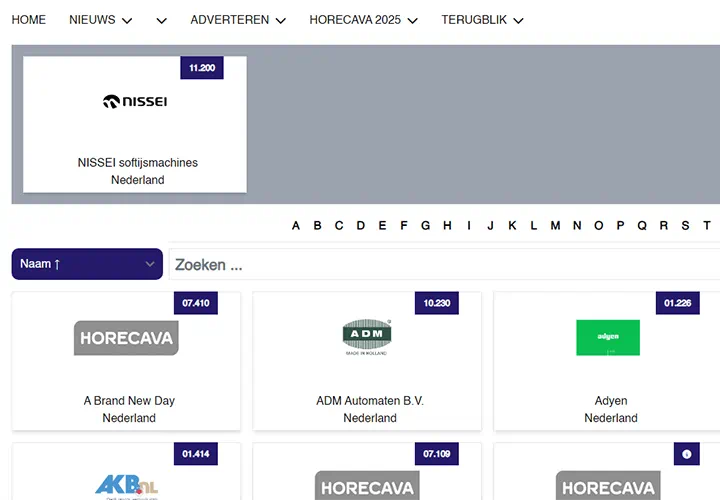This screenshot has height=500, width=720.
Task: Click stand number badge 07.410
Action: [196, 303]
